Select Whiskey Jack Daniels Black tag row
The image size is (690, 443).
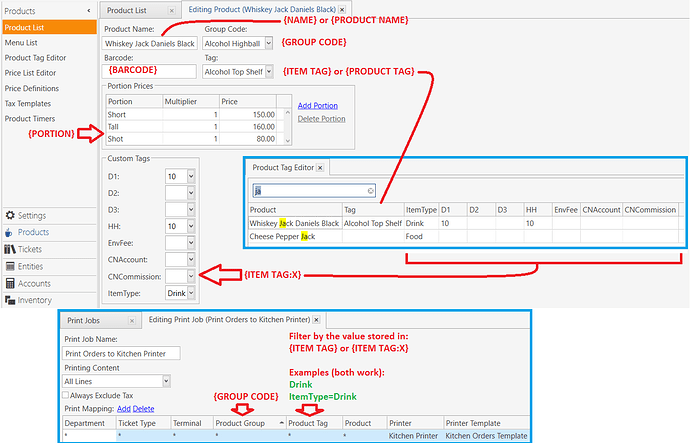(463, 223)
